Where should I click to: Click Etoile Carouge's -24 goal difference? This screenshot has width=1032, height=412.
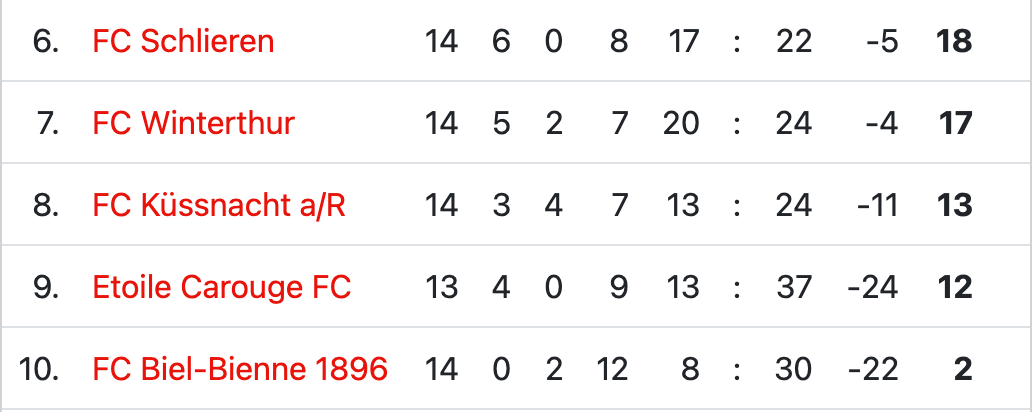pyautogui.click(x=873, y=288)
